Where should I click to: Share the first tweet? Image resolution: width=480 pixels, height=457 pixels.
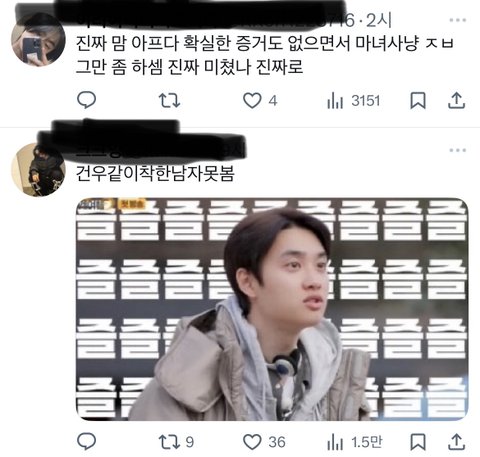456,100
